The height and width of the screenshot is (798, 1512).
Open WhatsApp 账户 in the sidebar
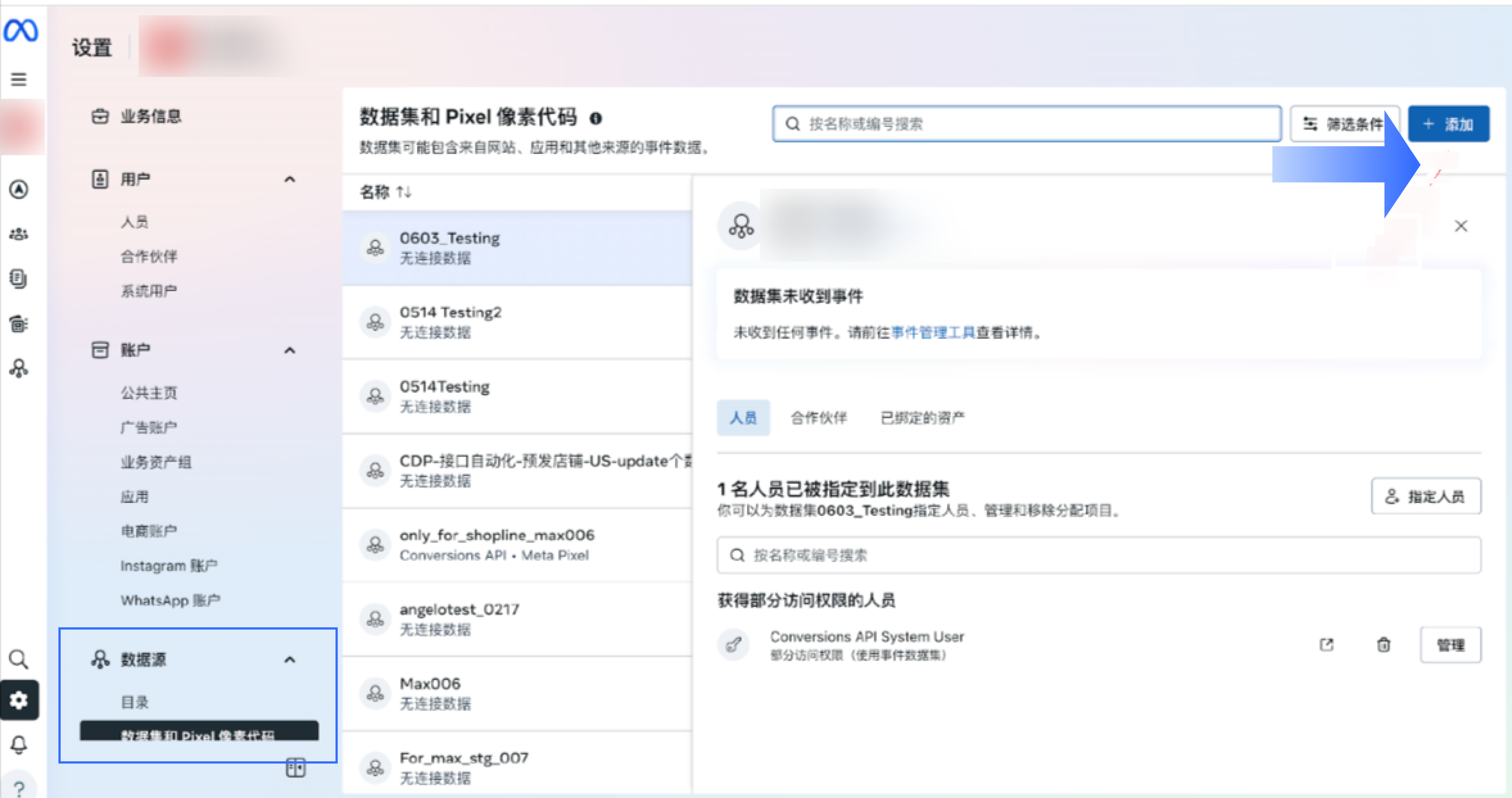point(170,600)
